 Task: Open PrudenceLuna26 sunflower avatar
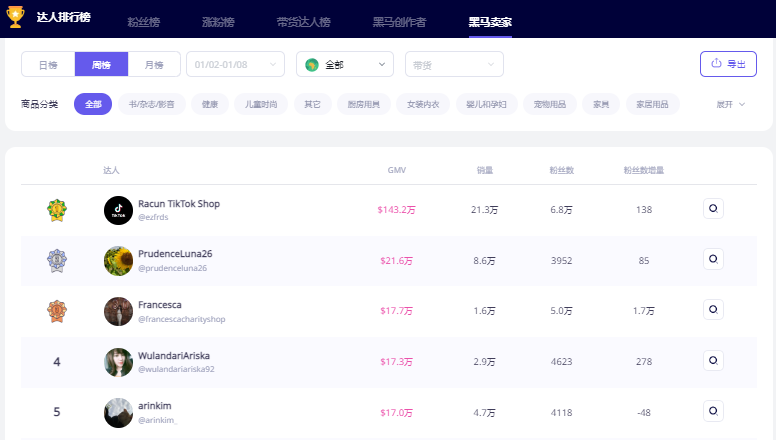tap(118, 261)
